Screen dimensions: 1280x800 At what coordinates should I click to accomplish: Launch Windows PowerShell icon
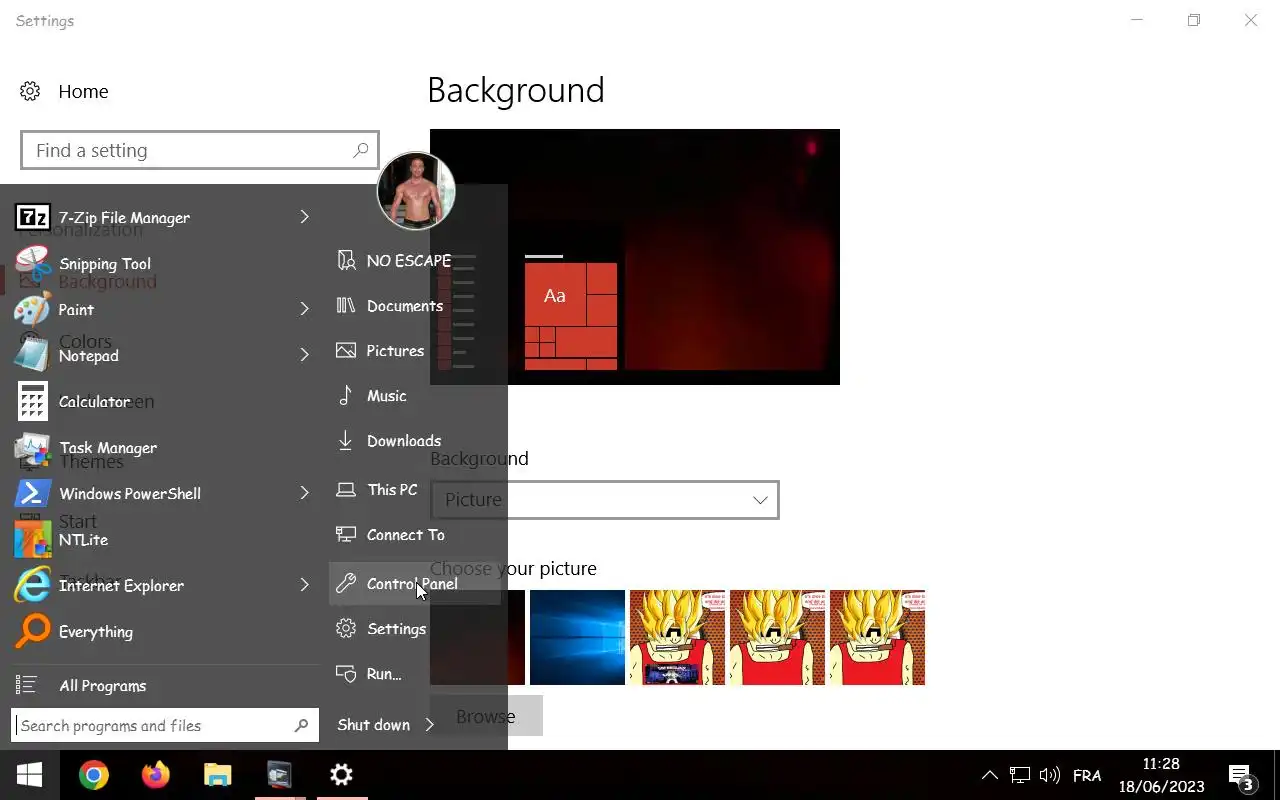pos(32,493)
